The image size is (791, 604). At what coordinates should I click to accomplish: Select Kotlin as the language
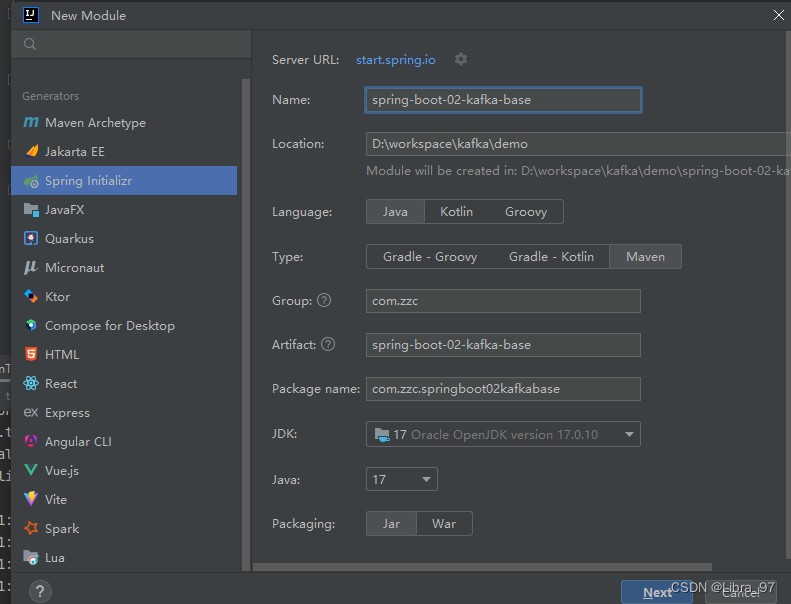(456, 211)
